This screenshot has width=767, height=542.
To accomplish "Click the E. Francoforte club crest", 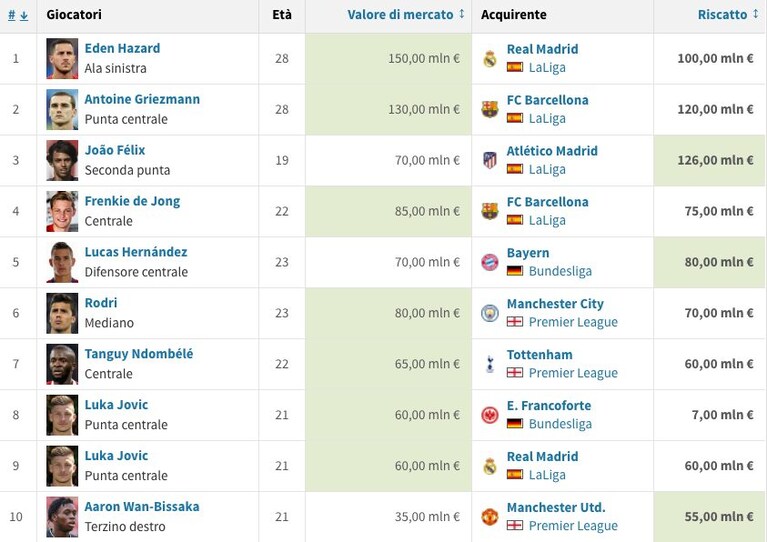I will click(490, 415).
